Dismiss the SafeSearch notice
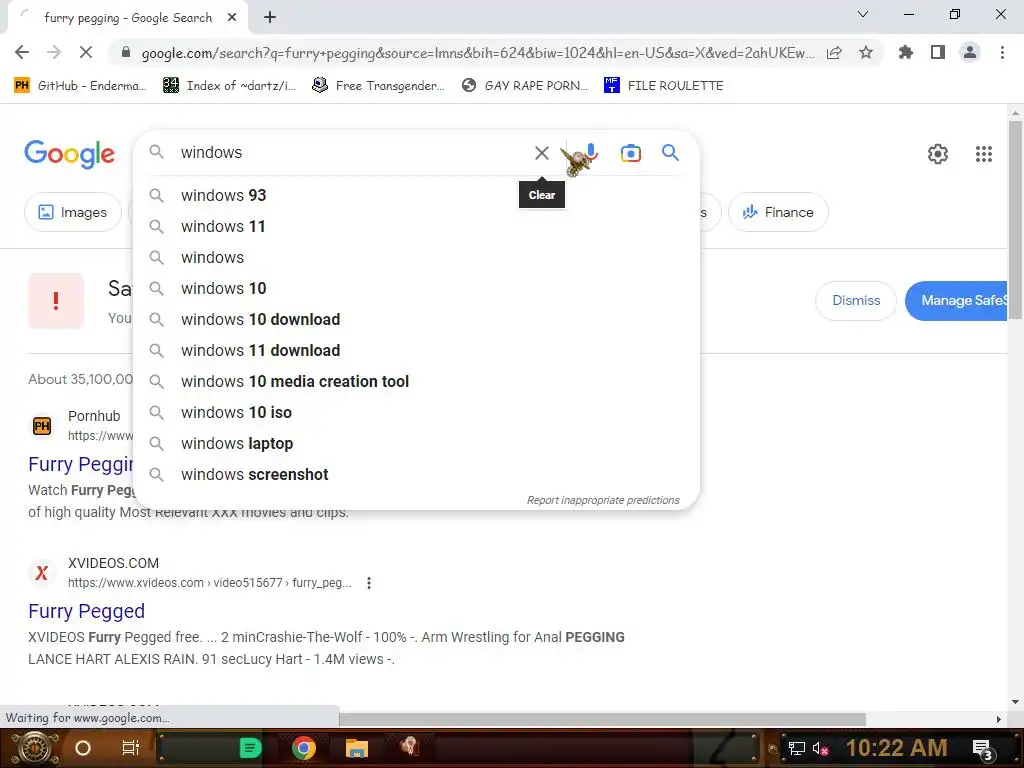The width and height of the screenshot is (1024, 768). 856,300
